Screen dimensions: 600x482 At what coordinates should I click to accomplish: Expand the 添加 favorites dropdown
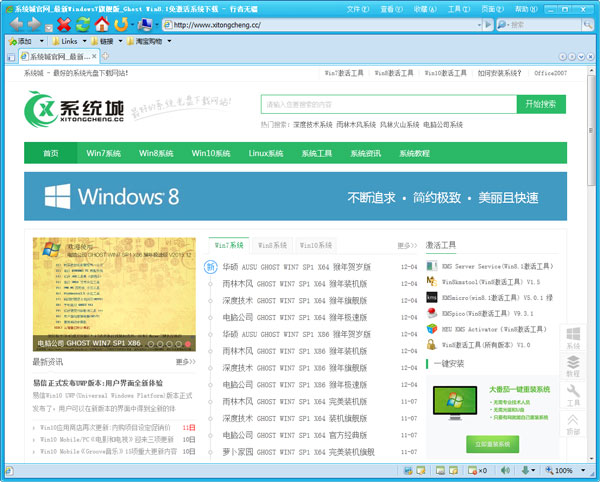pyautogui.click(x=41, y=41)
